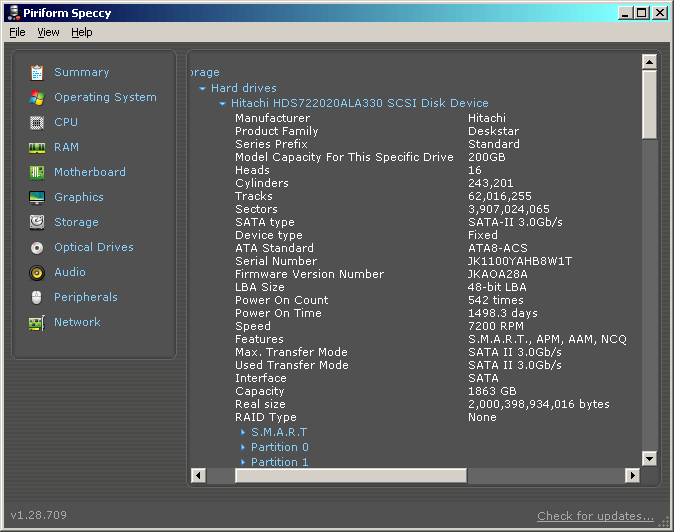The height and width of the screenshot is (532, 674).
Task: Click the Power On Count row label
Action: click(x=282, y=300)
